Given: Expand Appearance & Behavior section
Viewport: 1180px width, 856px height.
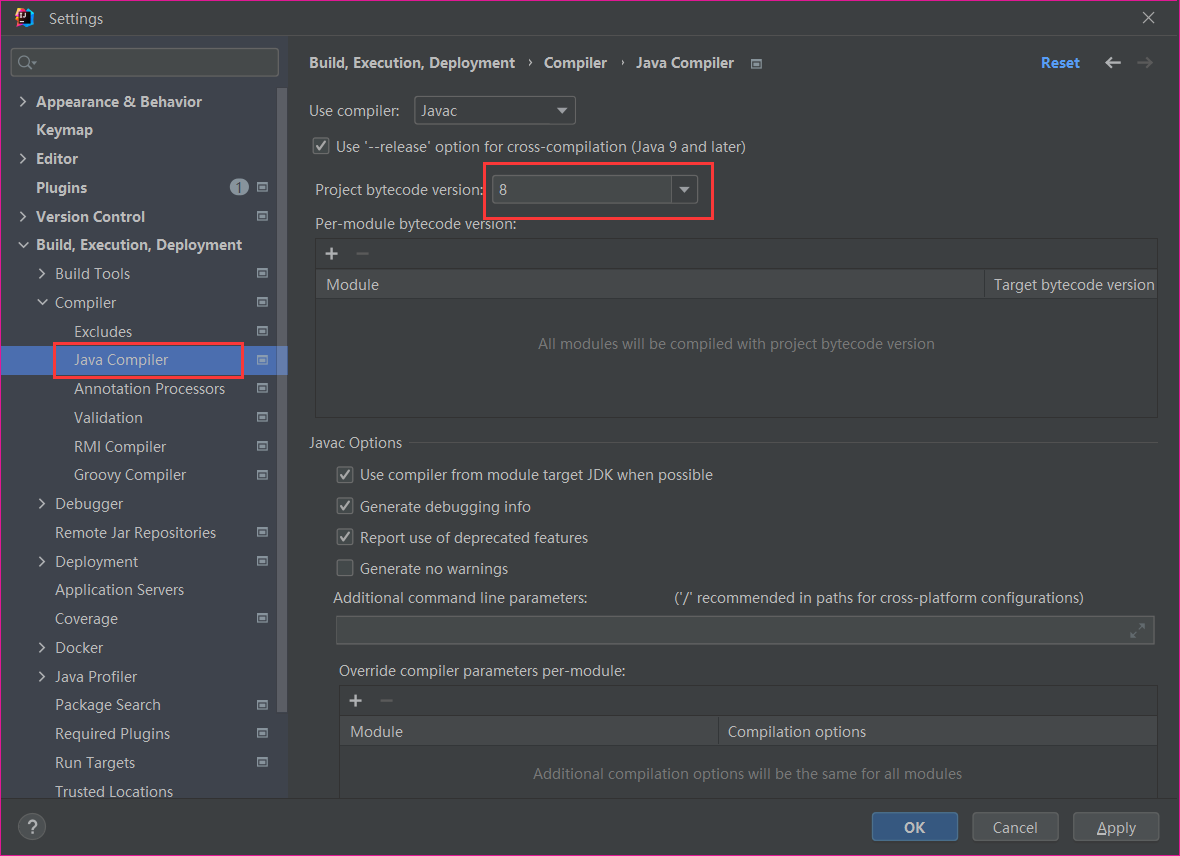Looking at the screenshot, I should [x=23, y=102].
